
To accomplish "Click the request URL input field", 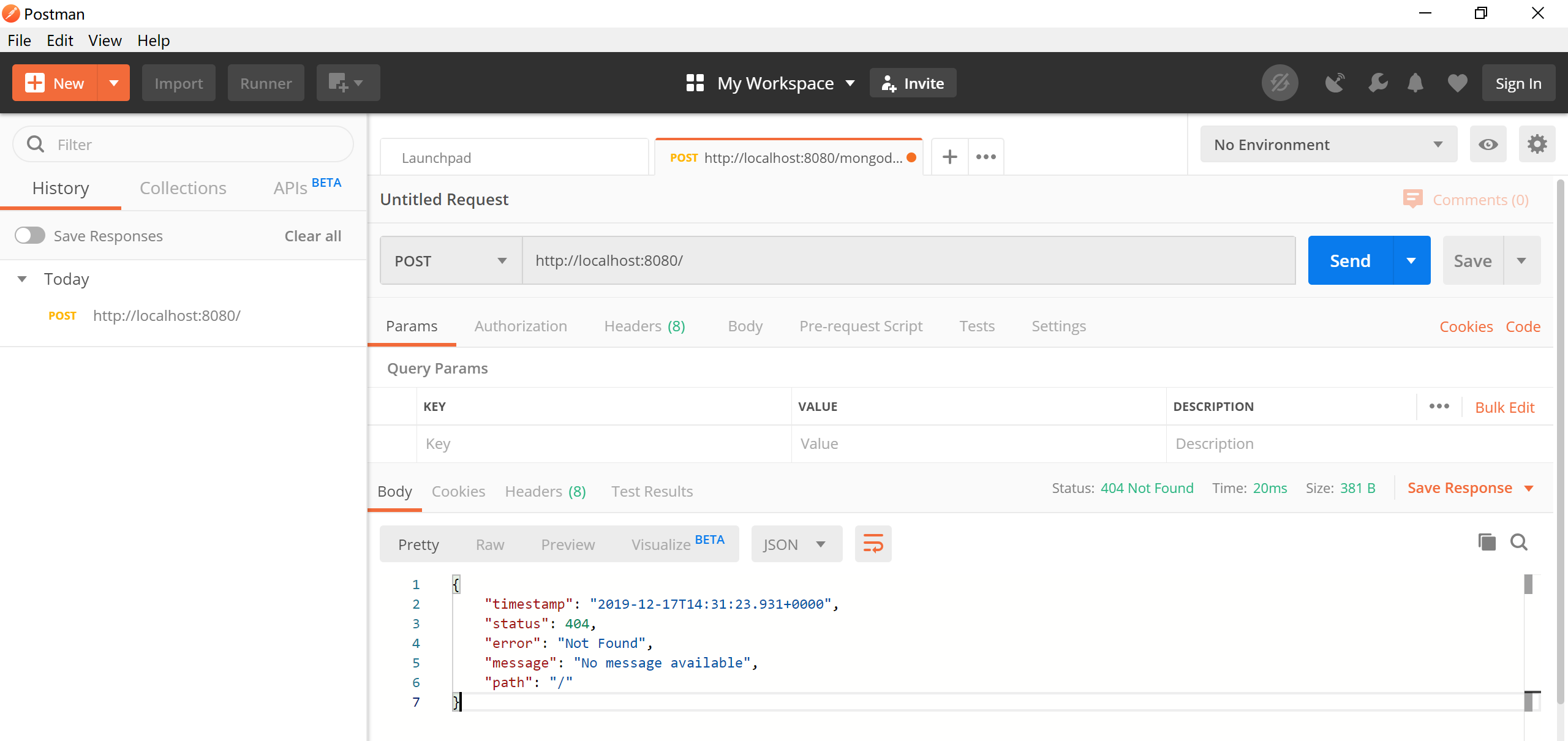I will point(907,261).
